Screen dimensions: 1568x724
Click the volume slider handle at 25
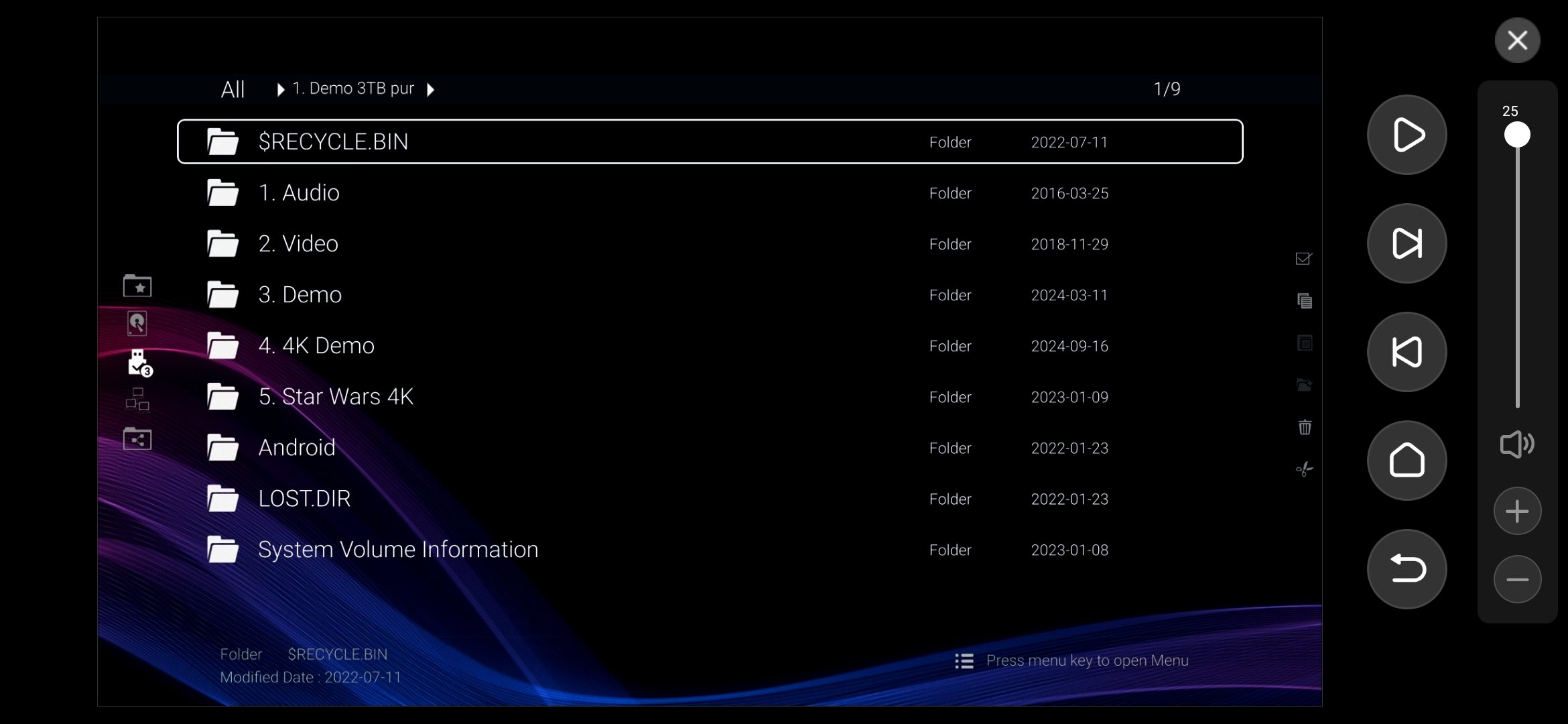pyautogui.click(x=1517, y=135)
